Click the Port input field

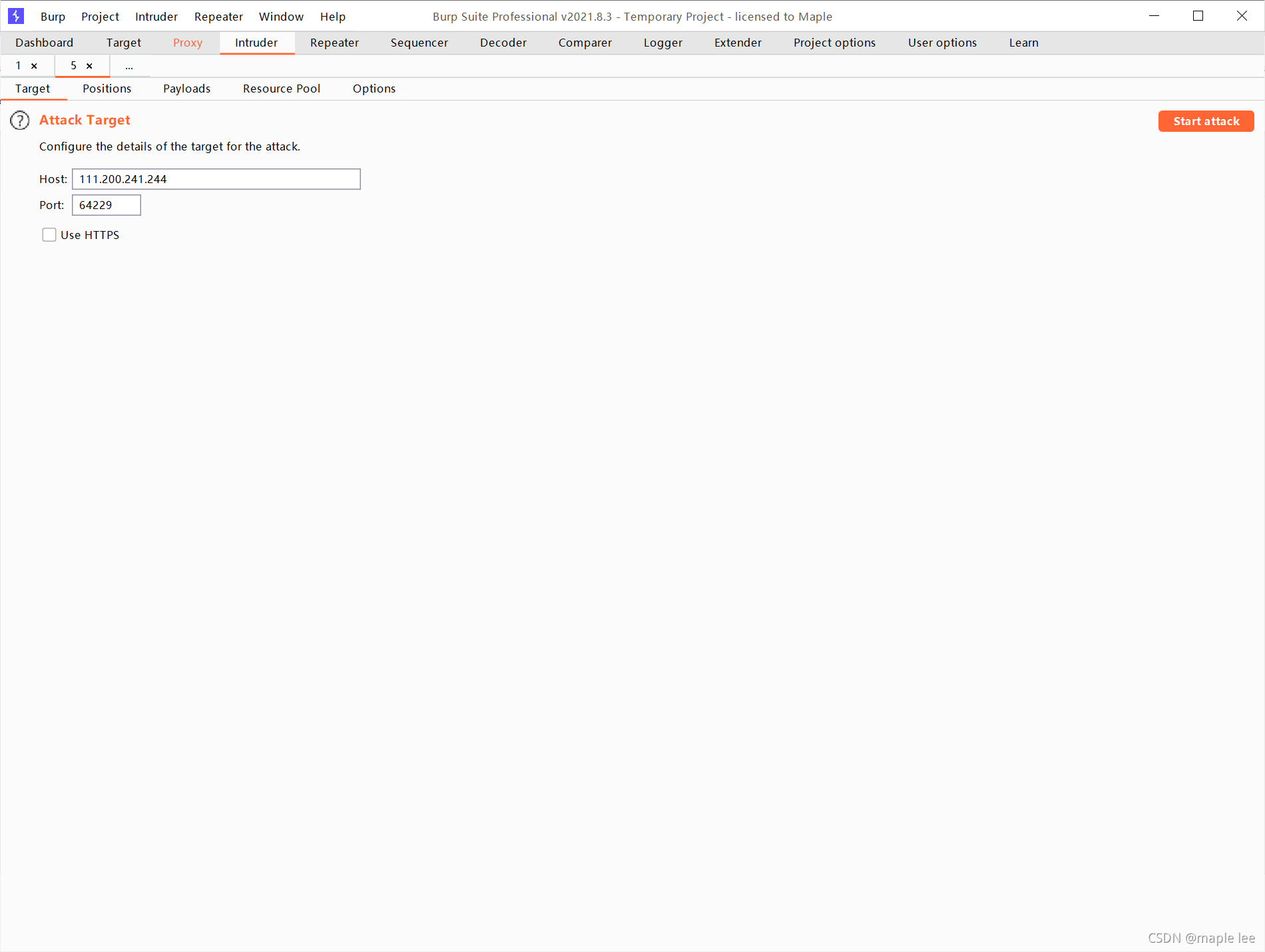[107, 205]
